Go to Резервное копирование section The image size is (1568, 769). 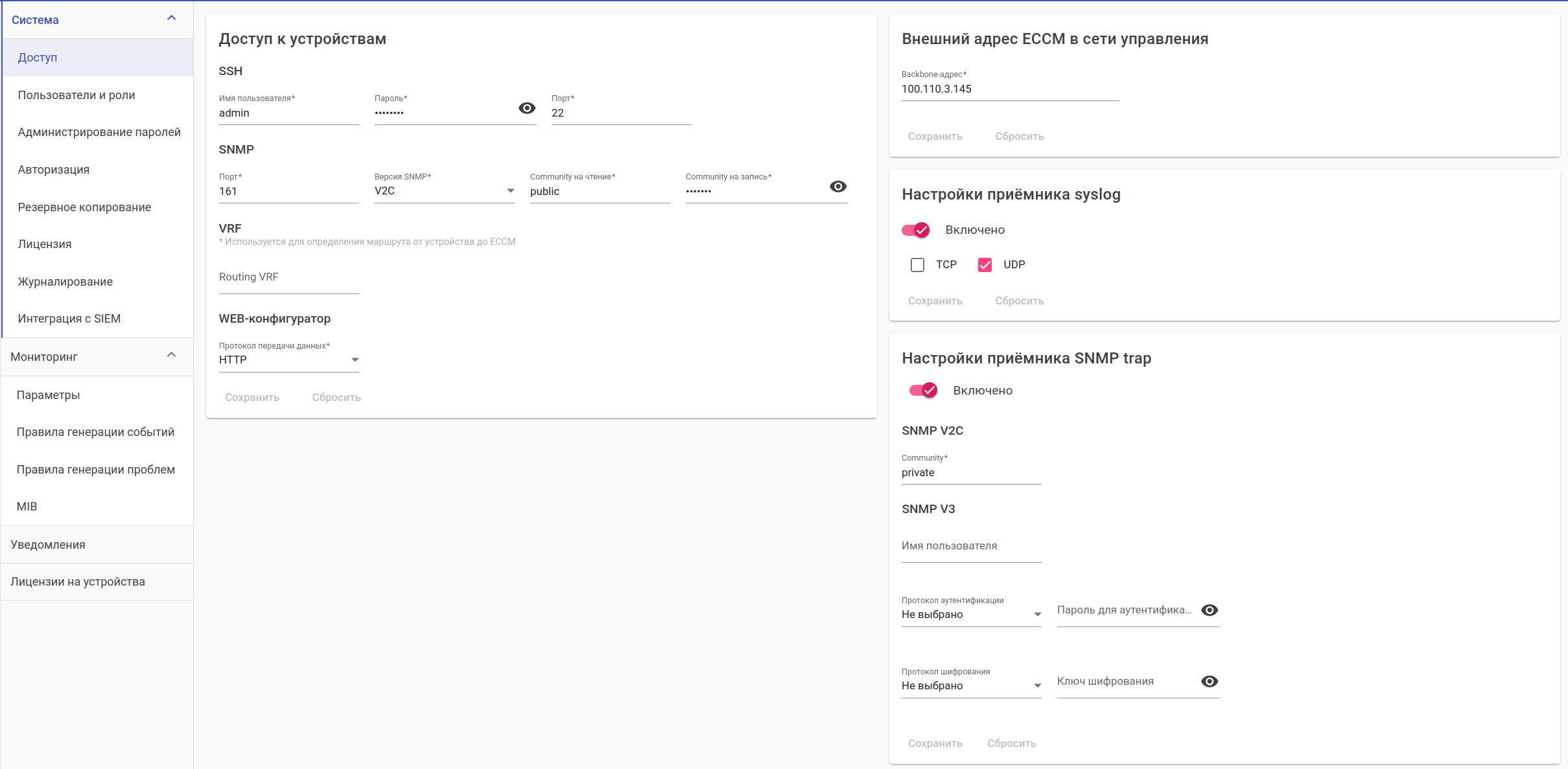tap(84, 207)
